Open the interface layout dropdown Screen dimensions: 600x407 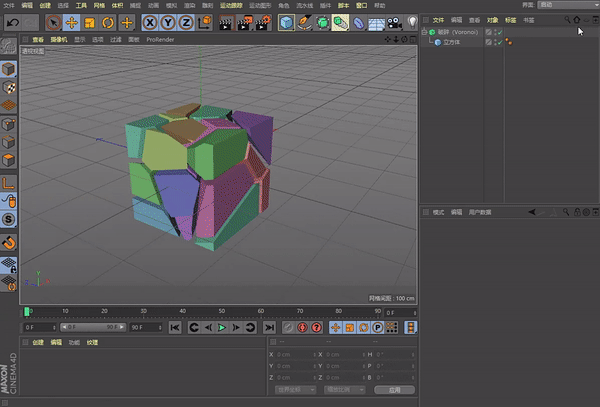point(568,5)
